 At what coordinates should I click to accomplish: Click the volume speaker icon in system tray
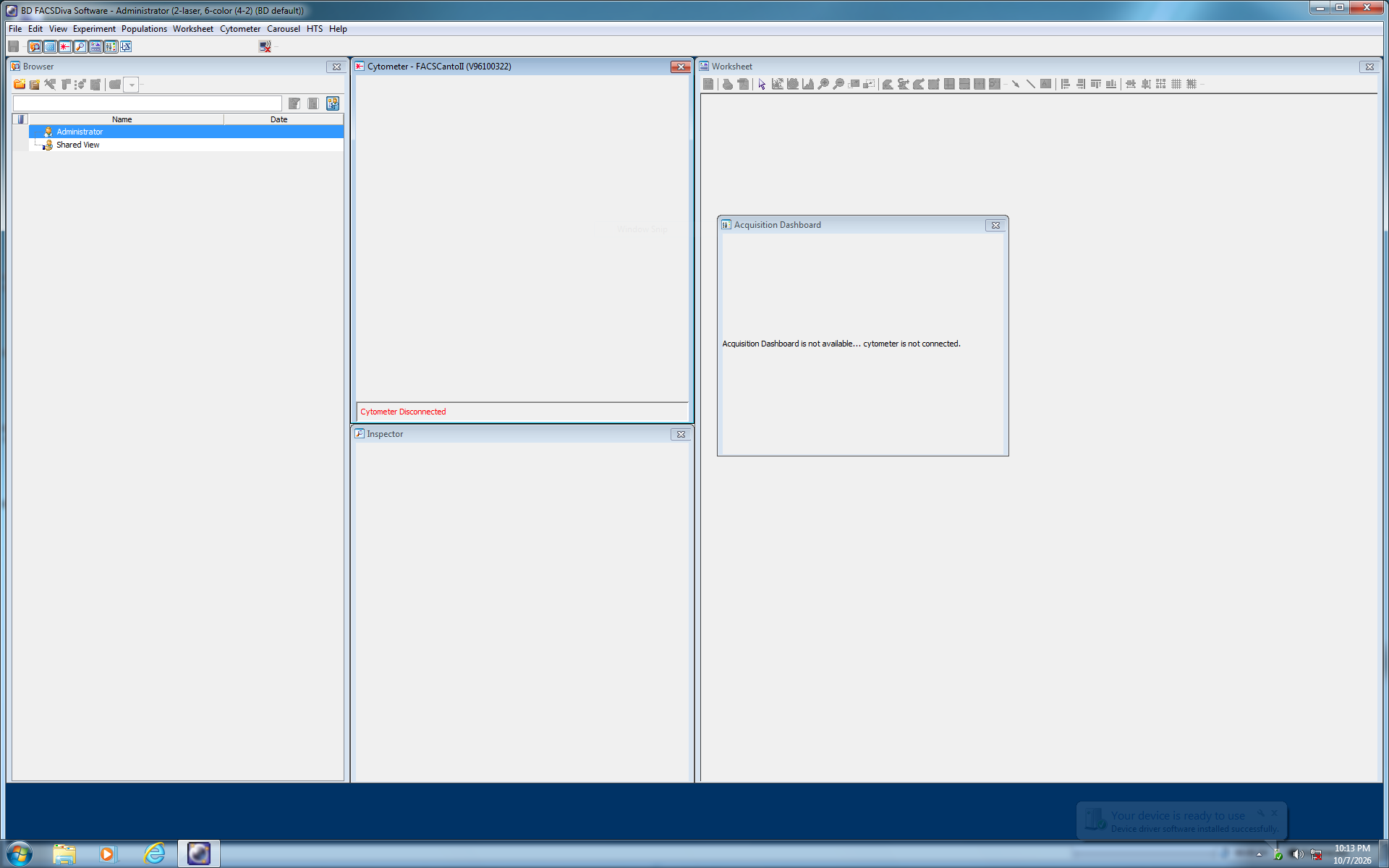(x=1298, y=854)
